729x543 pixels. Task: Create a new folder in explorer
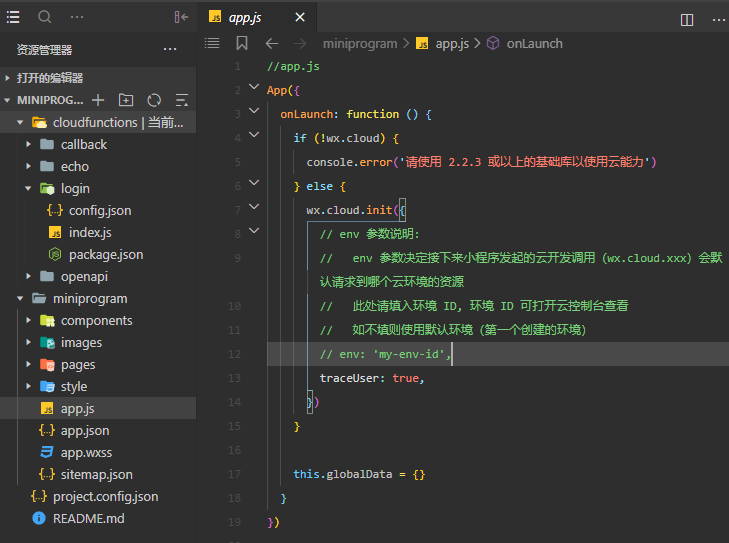tap(126, 100)
